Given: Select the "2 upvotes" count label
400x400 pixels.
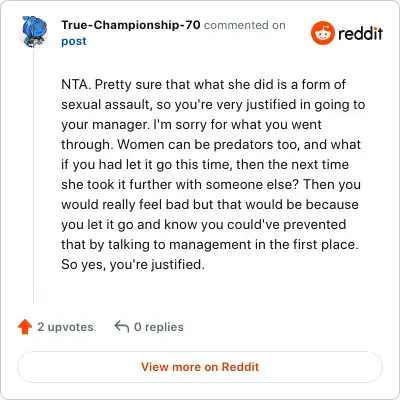Looking at the screenshot, I should [65, 327].
